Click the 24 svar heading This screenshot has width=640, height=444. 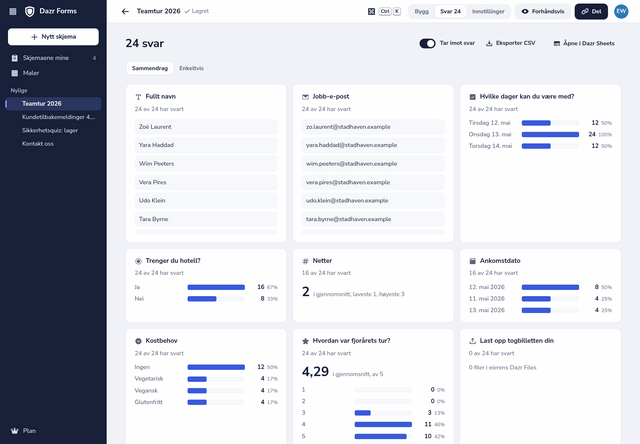[144, 43]
